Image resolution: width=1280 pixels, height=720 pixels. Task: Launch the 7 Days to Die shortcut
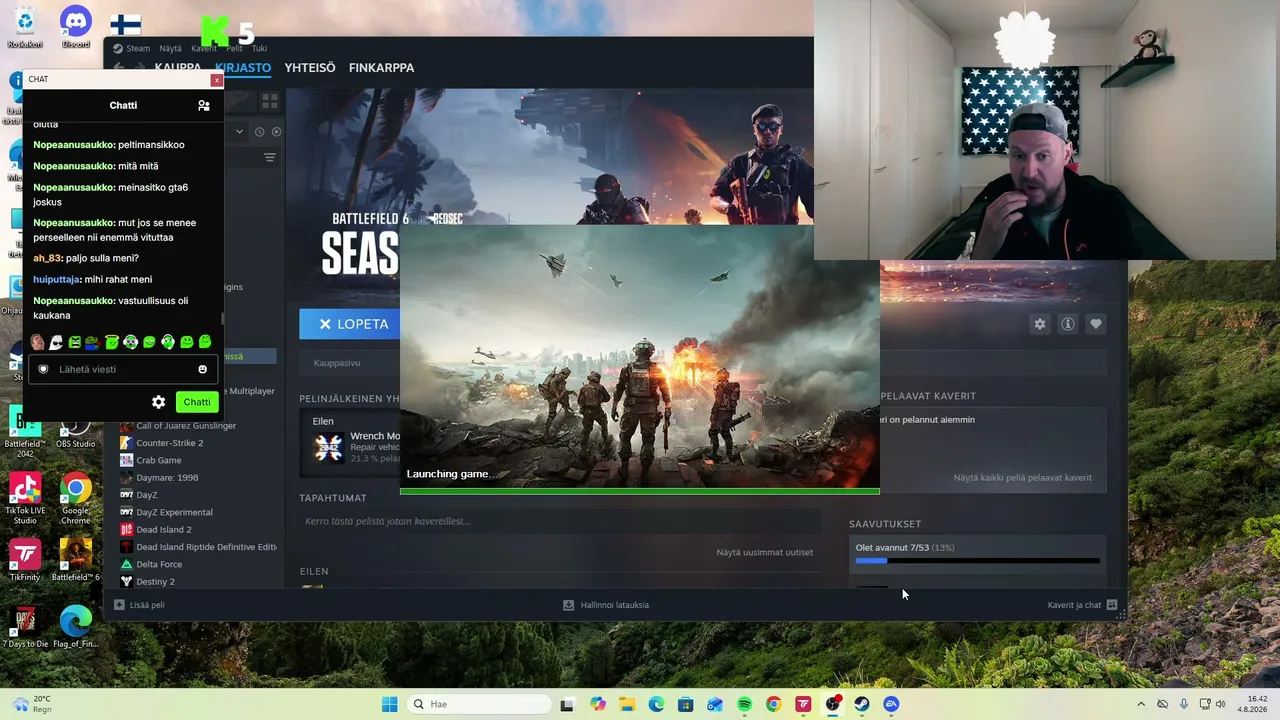click(25, 627)
